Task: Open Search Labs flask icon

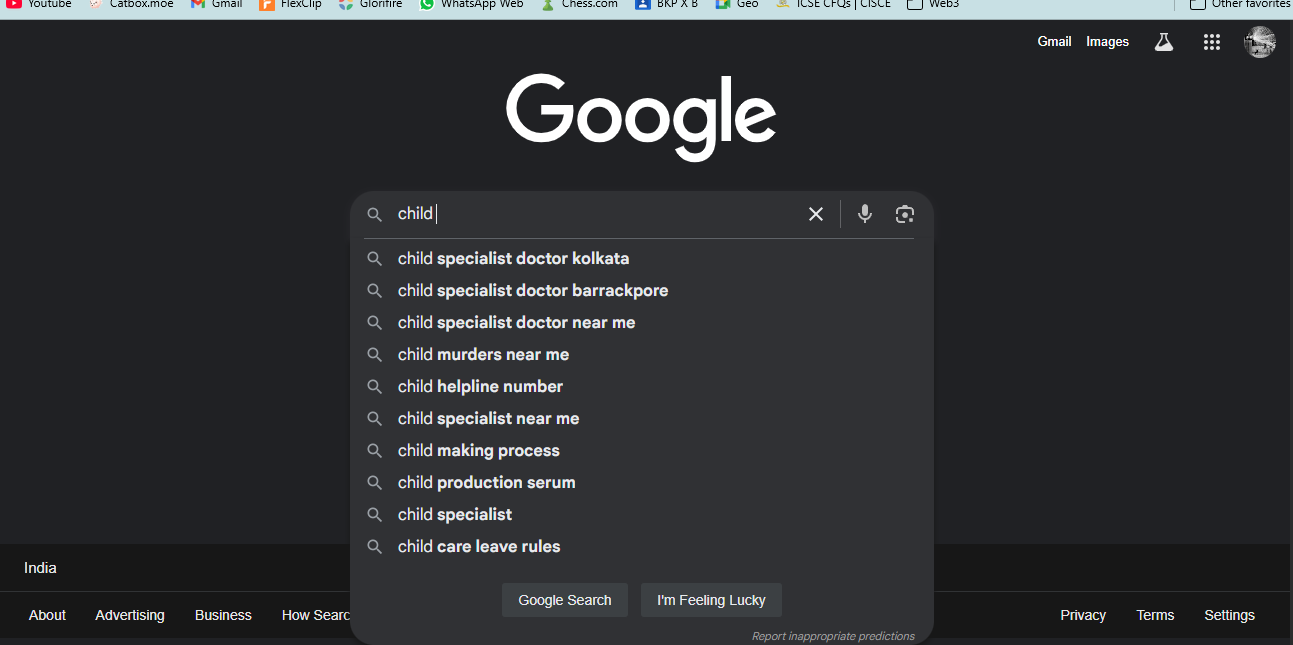Action: (1163, 42)
